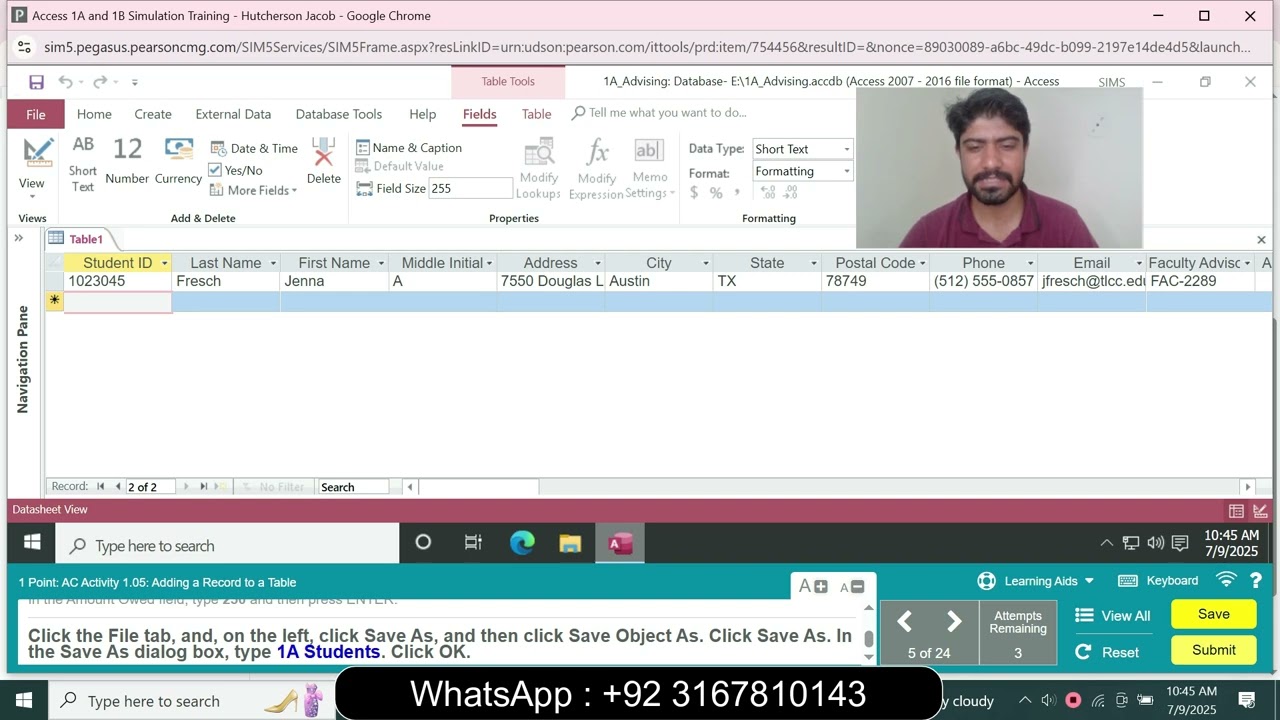Open State column filter dropdown

coord(813,263)
